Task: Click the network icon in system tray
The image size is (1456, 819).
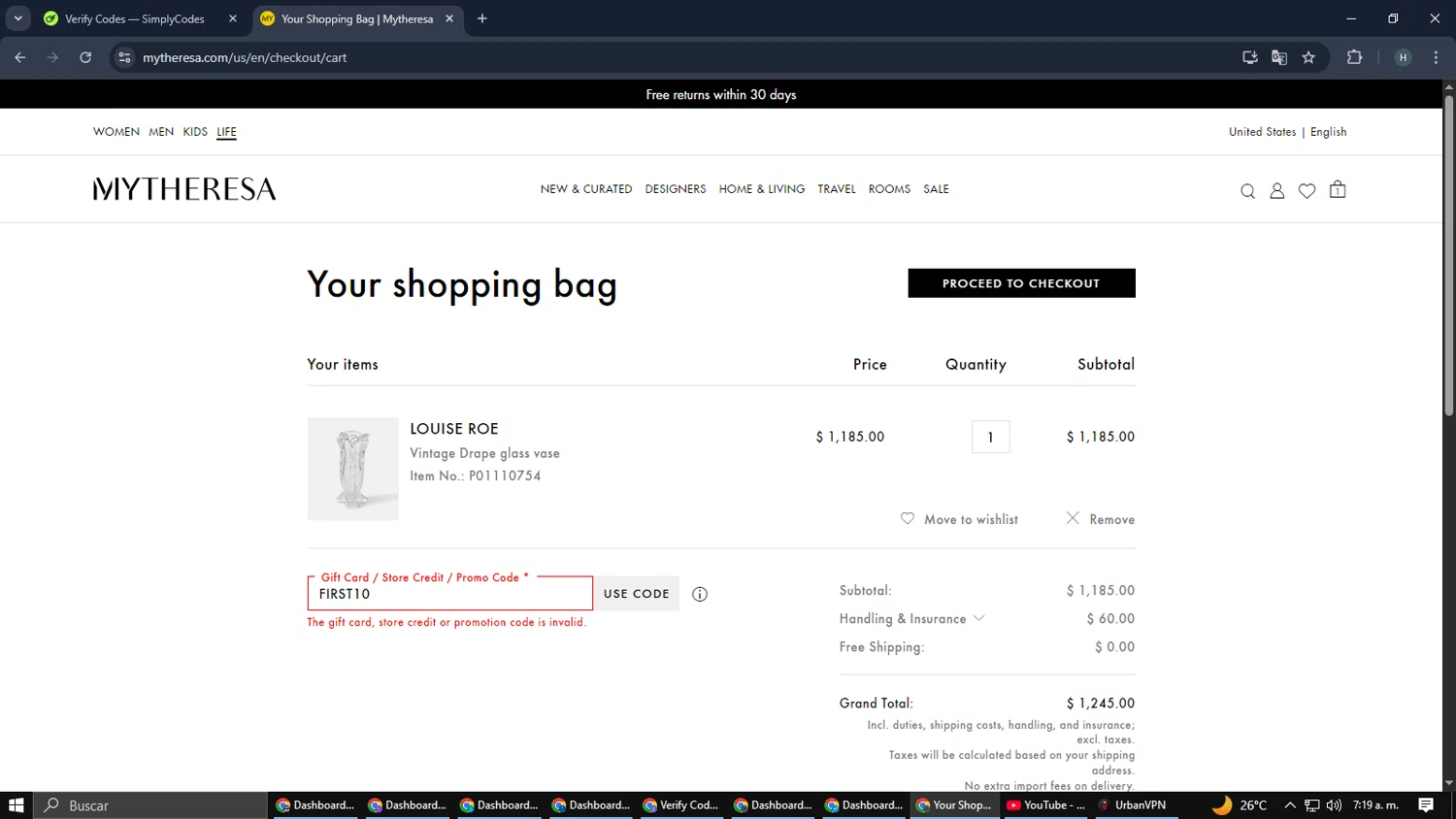Action: click(1311, 805)
